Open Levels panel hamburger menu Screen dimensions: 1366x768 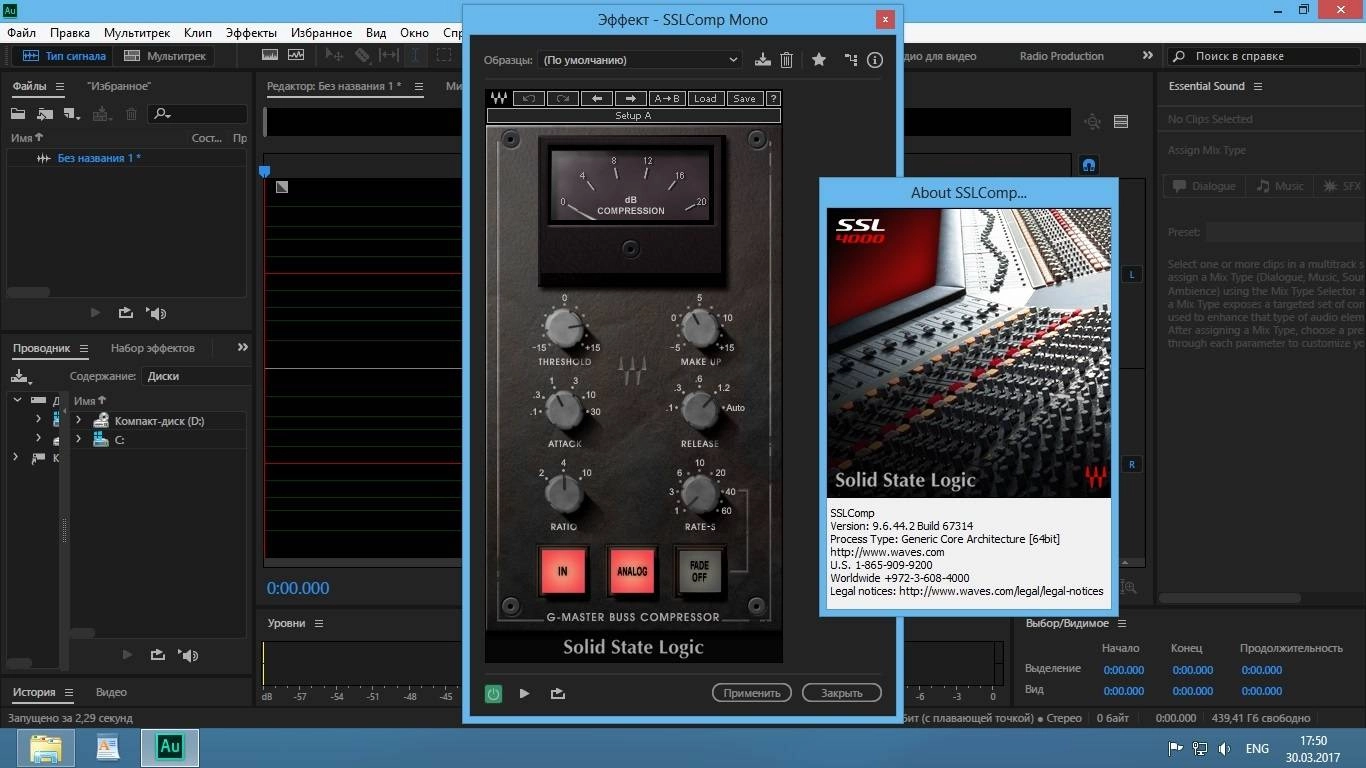(319, 623)
